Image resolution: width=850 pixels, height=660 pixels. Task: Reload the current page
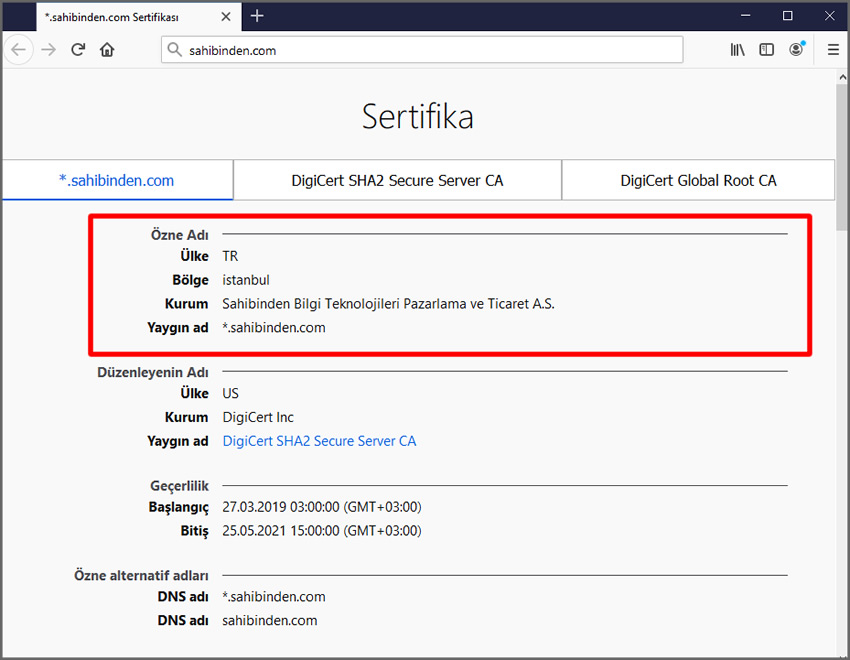pyautogui.click(x=78, y=50)
